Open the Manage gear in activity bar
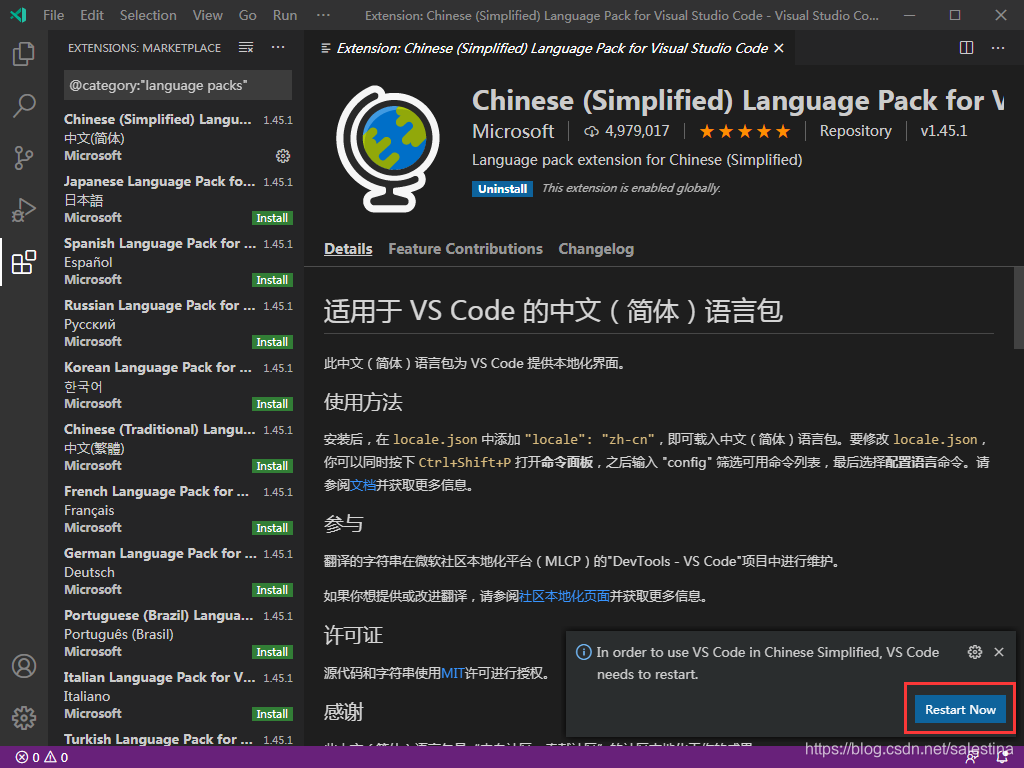The width and height of the screenshot is (1024, 768). (x=24, y=718)
